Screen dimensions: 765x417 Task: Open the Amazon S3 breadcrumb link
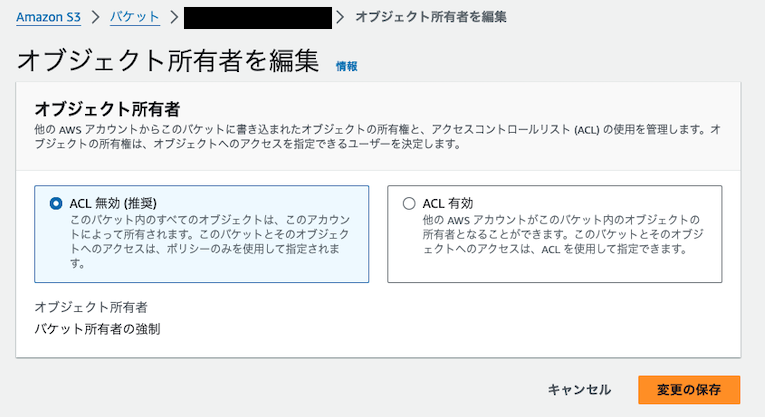pyautogui.click(x=48, y=17)
